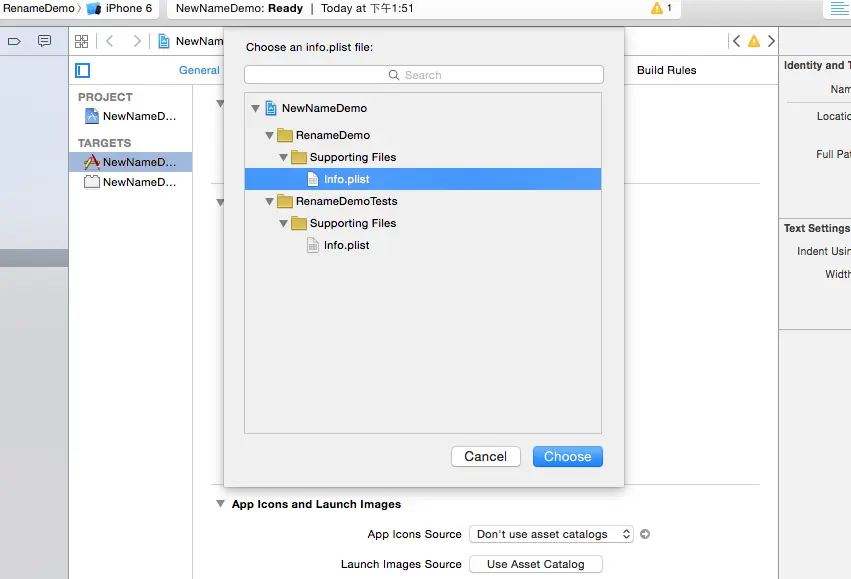Collapse Supporting Files under RenameDemoTests
Image resolution: width=851 pixels, height=579 pixels.
(283, 224)
